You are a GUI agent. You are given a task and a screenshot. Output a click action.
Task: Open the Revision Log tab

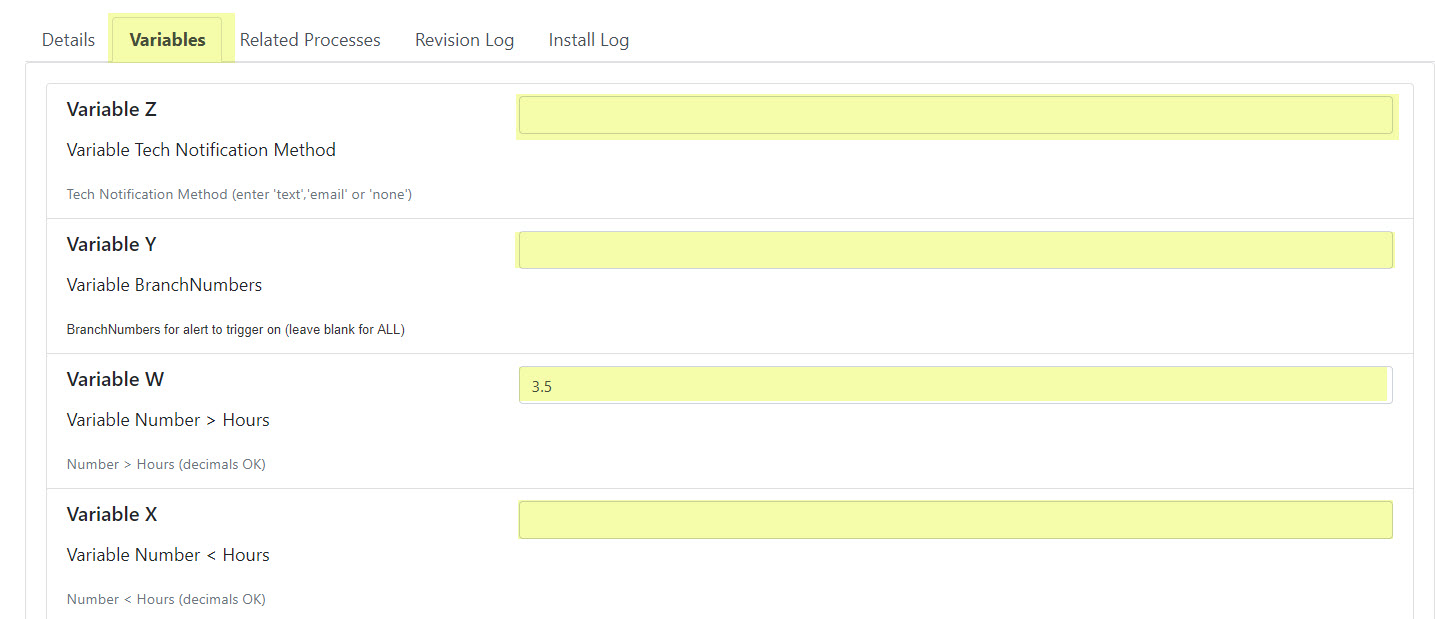[464, 40]
